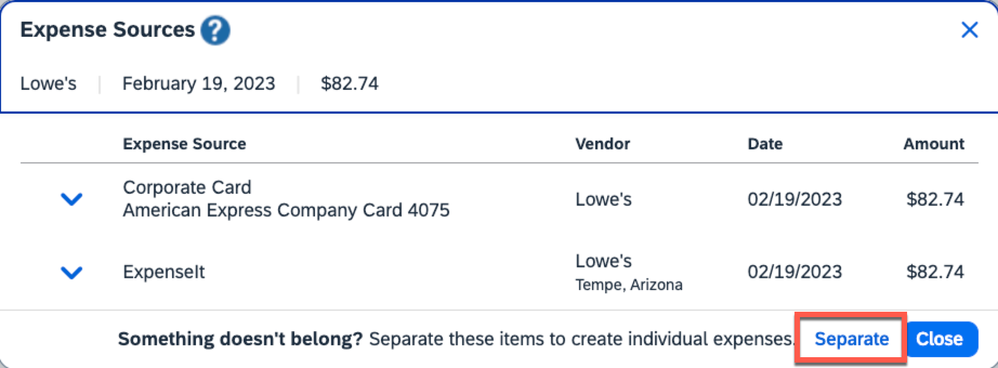
Task: Click the 02/19/2023 date in Corporate Card row
Action: coord(795,199)
